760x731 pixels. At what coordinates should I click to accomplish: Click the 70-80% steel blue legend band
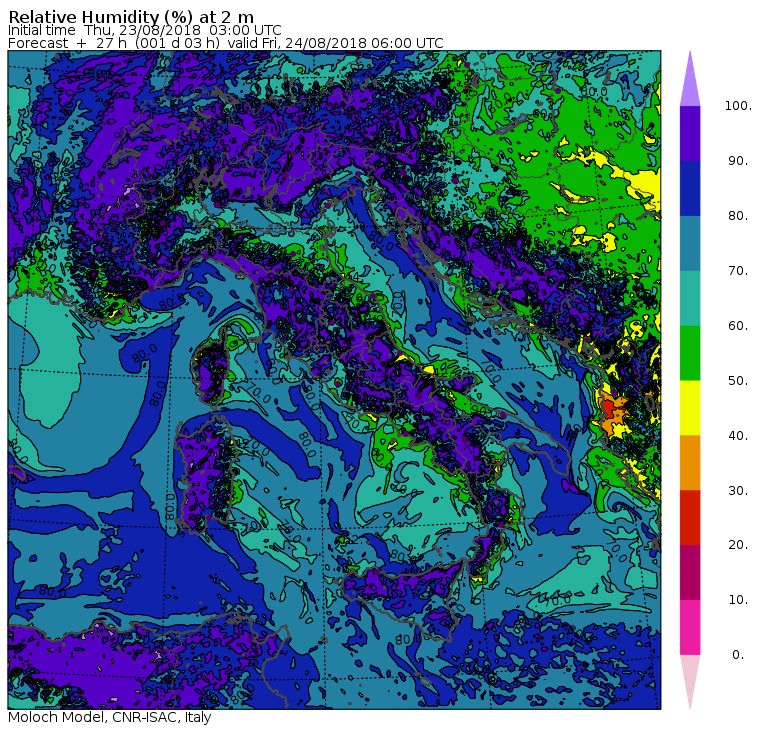(x=690, y=243)
